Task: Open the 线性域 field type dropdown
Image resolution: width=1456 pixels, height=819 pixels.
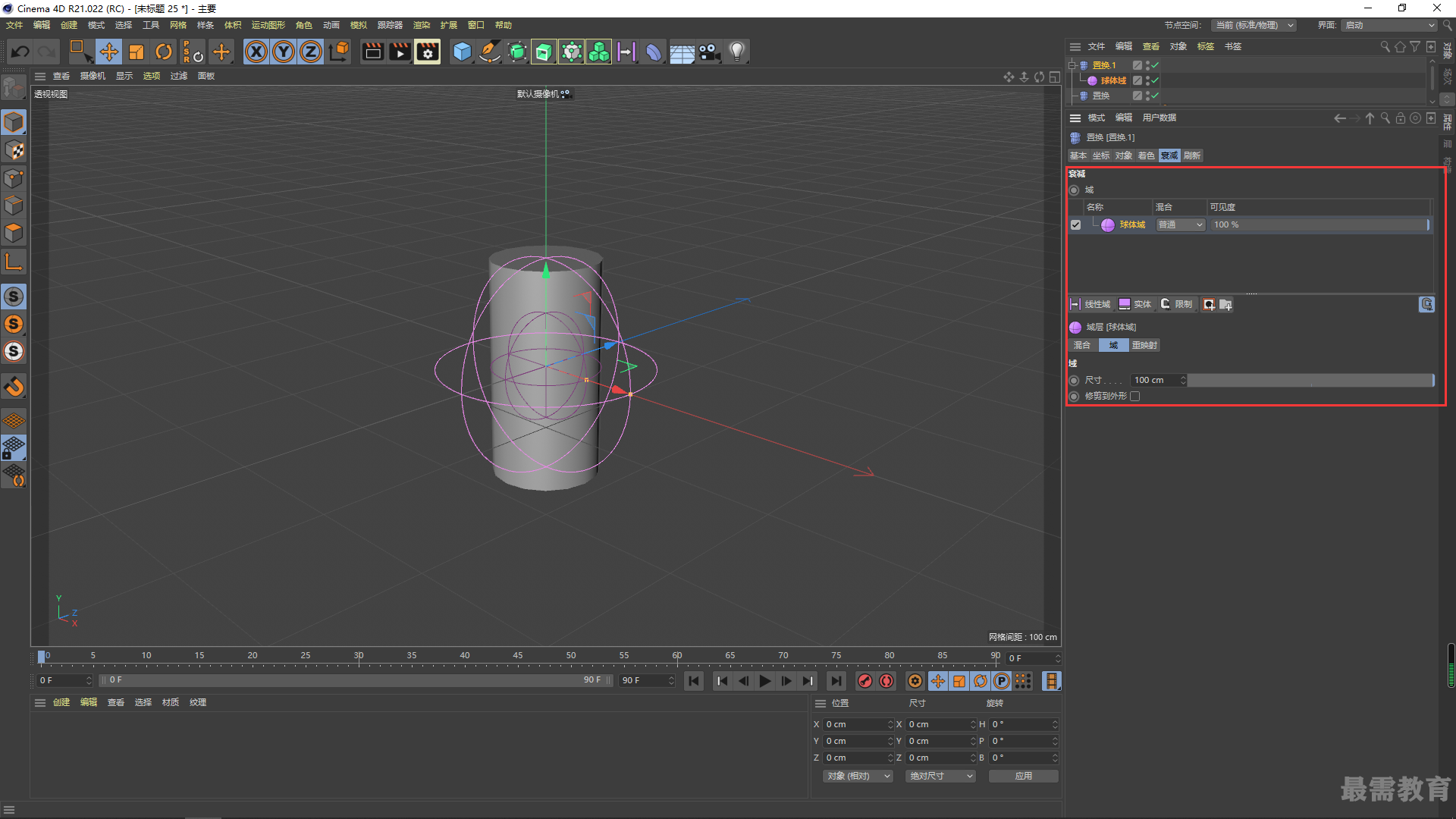Action: (1090, 305)
